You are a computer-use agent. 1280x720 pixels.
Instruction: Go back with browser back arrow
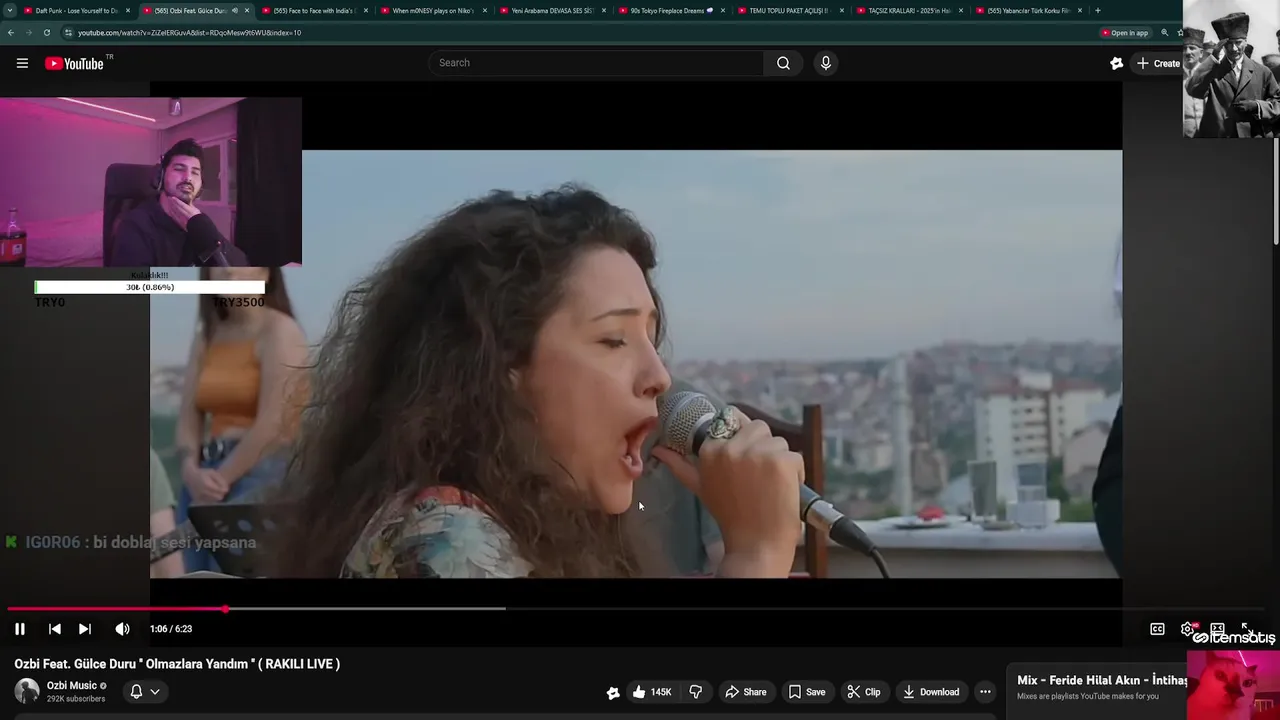[10, 32]
